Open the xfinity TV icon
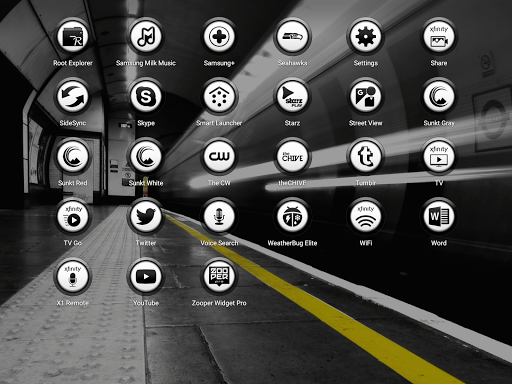Image resolution: width=512 pixels, height=384 pixels. 439,157
